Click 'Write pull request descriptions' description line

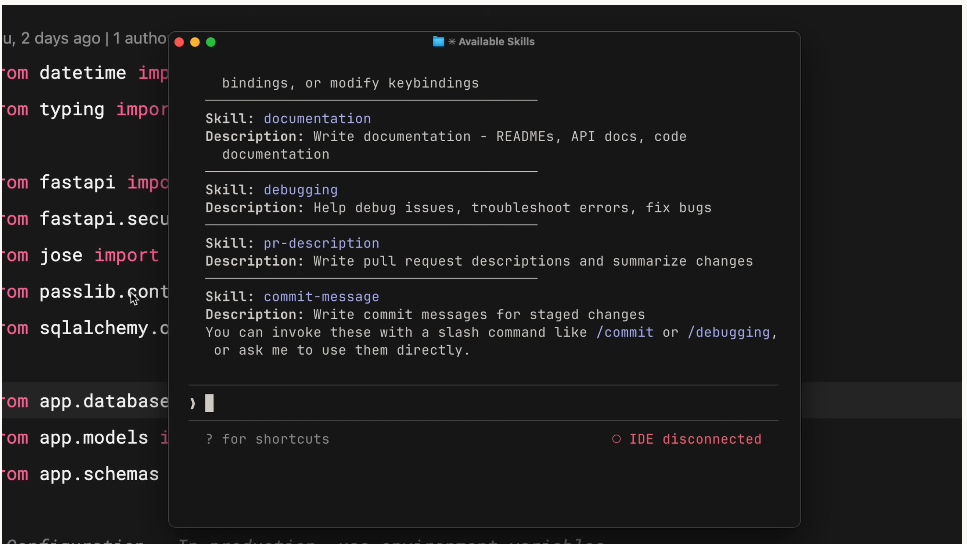[479, 261]
